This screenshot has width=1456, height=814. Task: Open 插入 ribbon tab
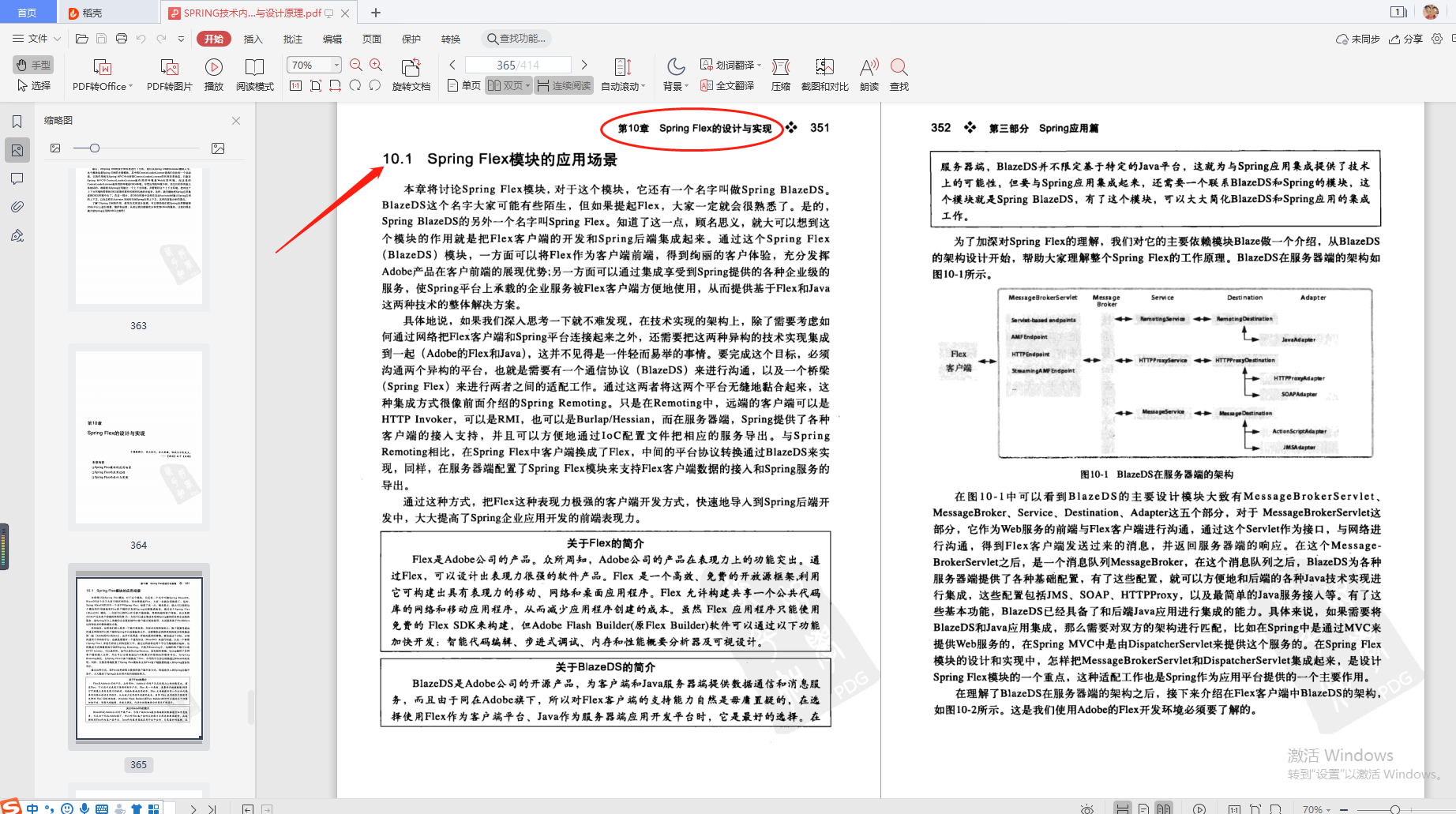coord(253,39)
